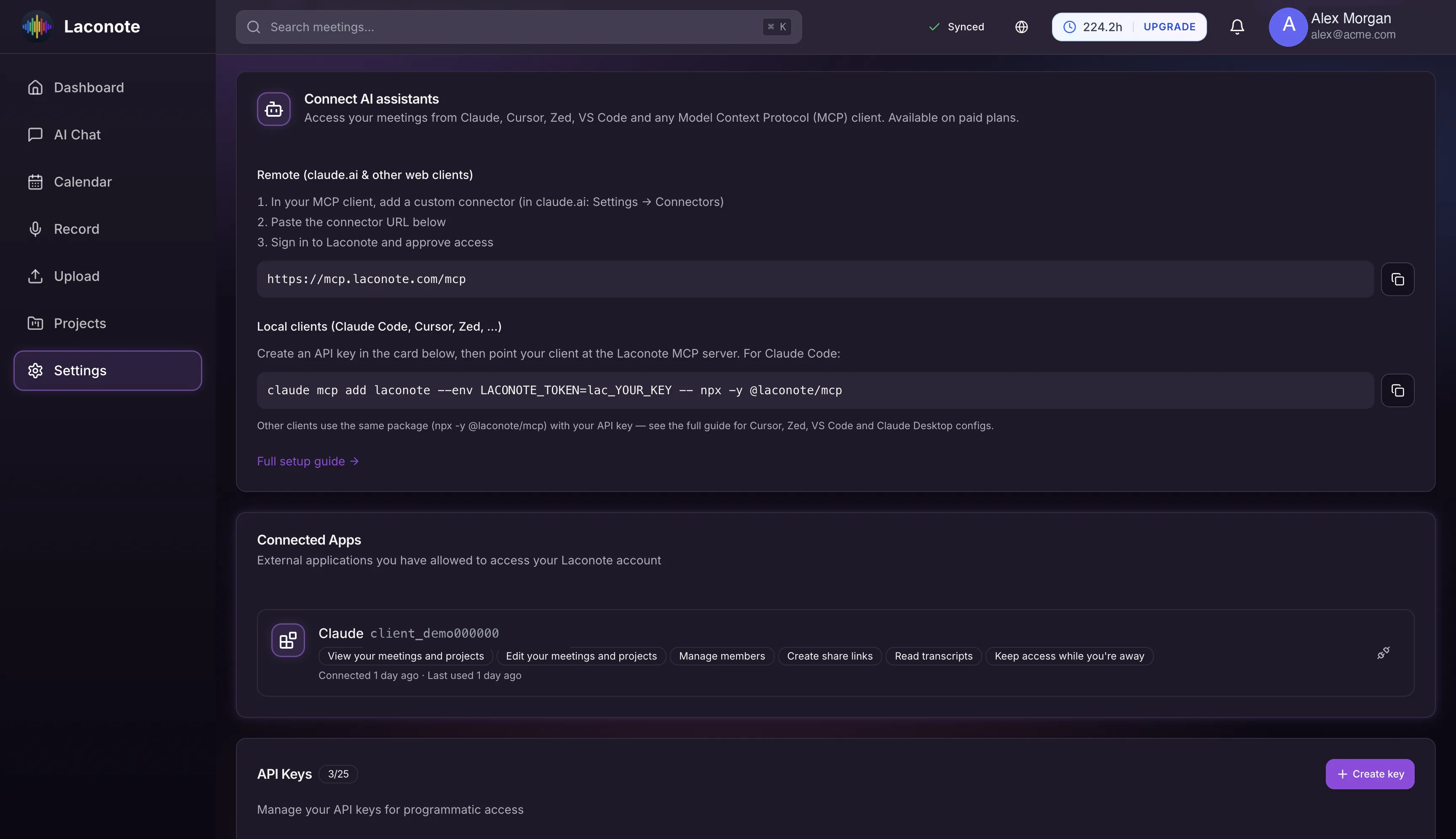The image size is (1456, 839).
Task: Focus the Search meetings field
Action: coord(518,27)
